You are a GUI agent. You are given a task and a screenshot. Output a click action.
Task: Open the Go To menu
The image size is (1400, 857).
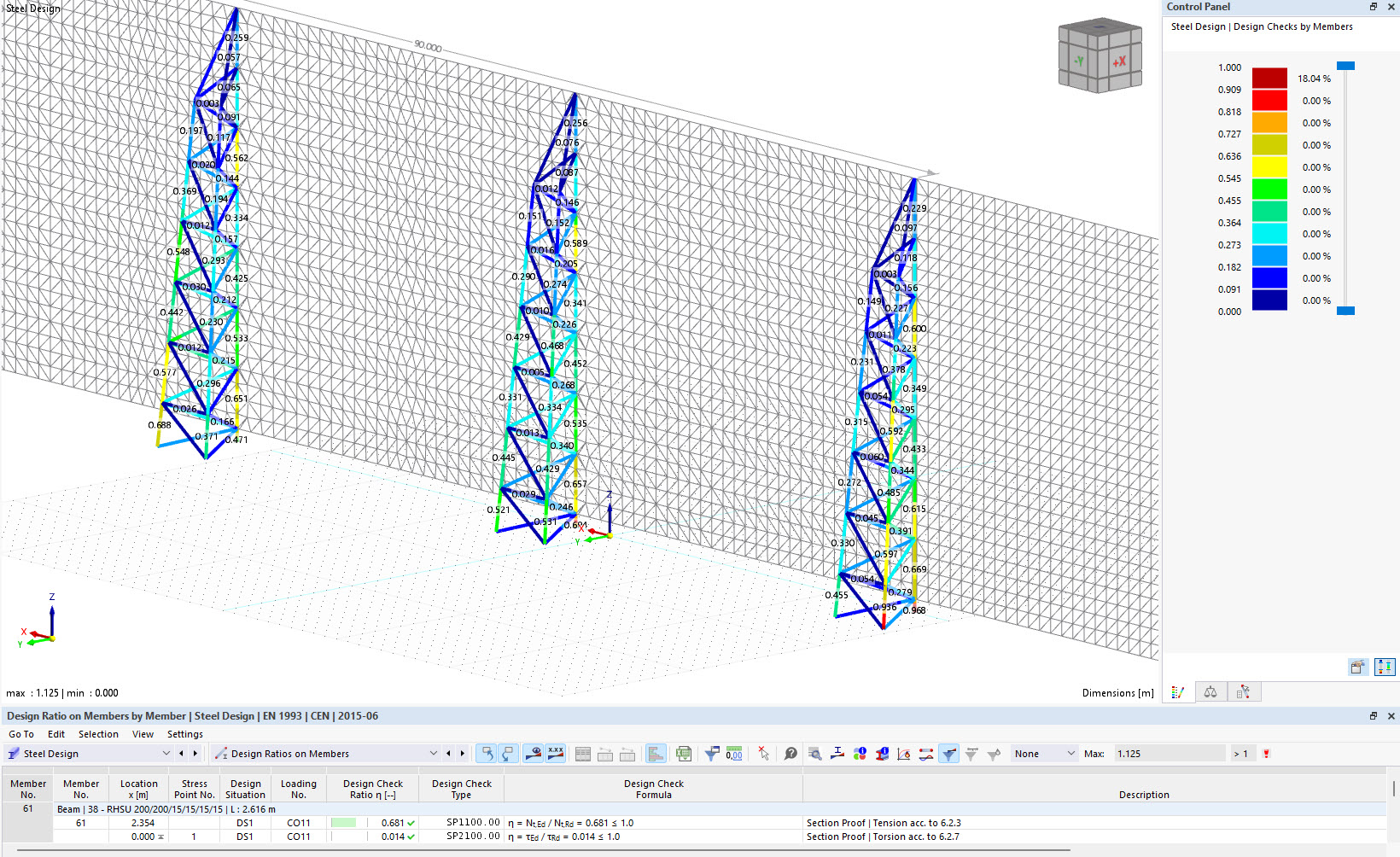coord(20,733)
